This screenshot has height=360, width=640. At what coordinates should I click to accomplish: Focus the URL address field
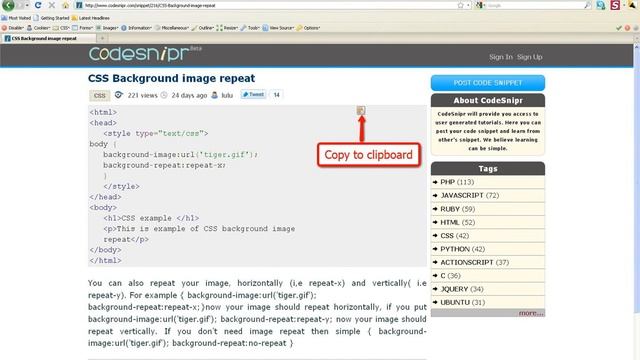coord(269,5)
